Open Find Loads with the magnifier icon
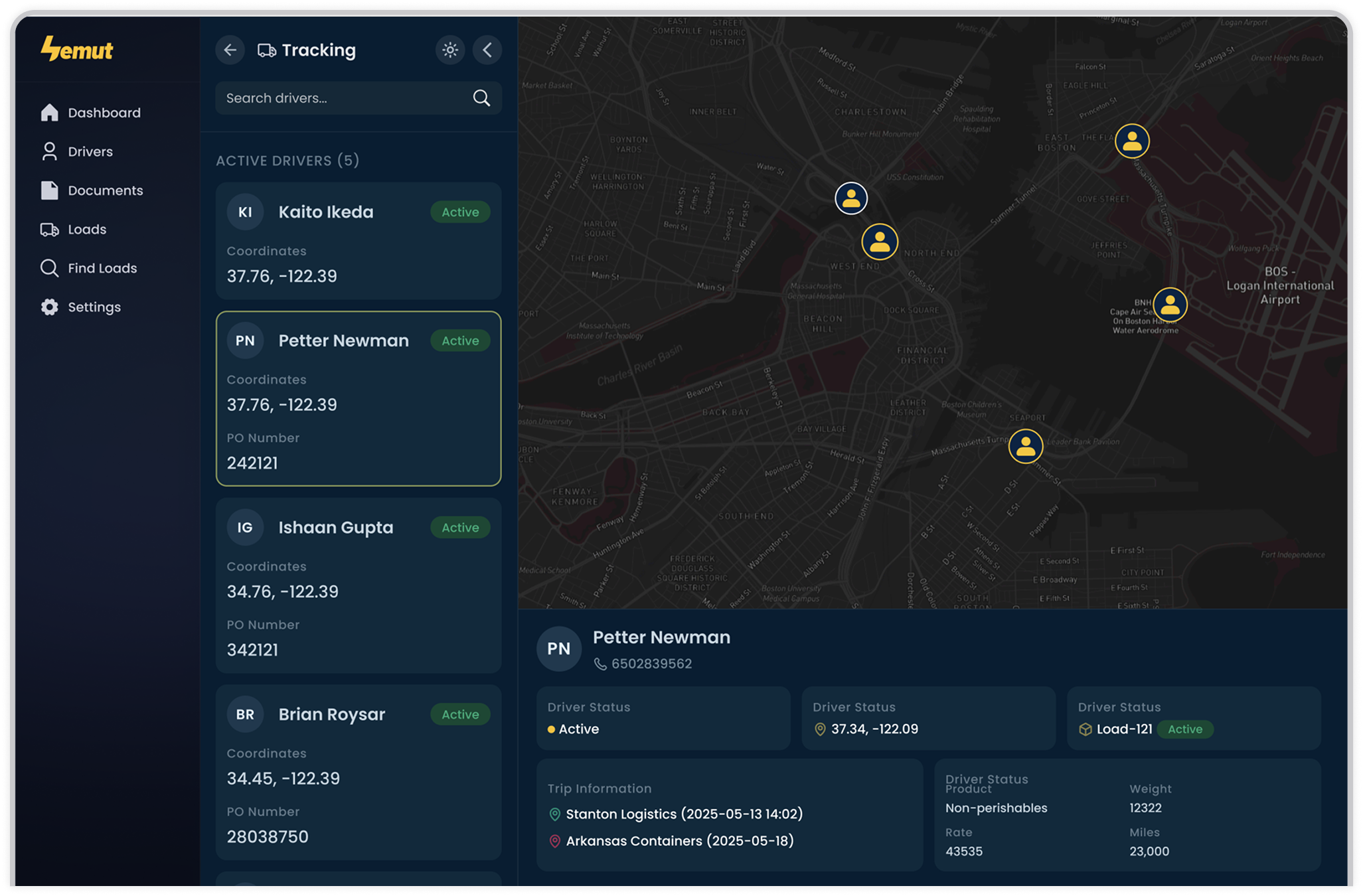The image size is (1363, 896). (x=50, y=268)
